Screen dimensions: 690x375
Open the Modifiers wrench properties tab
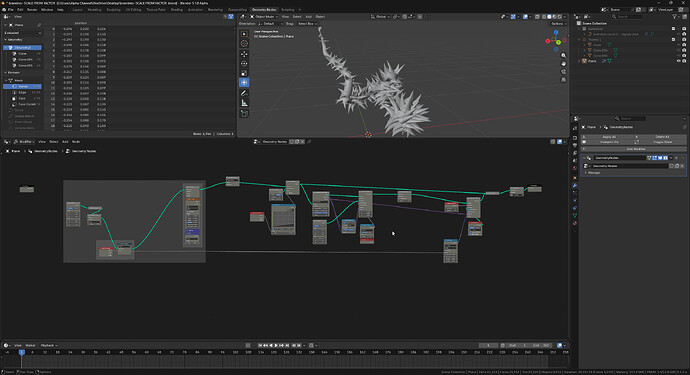pyautogui.click(x=575, y=186)
